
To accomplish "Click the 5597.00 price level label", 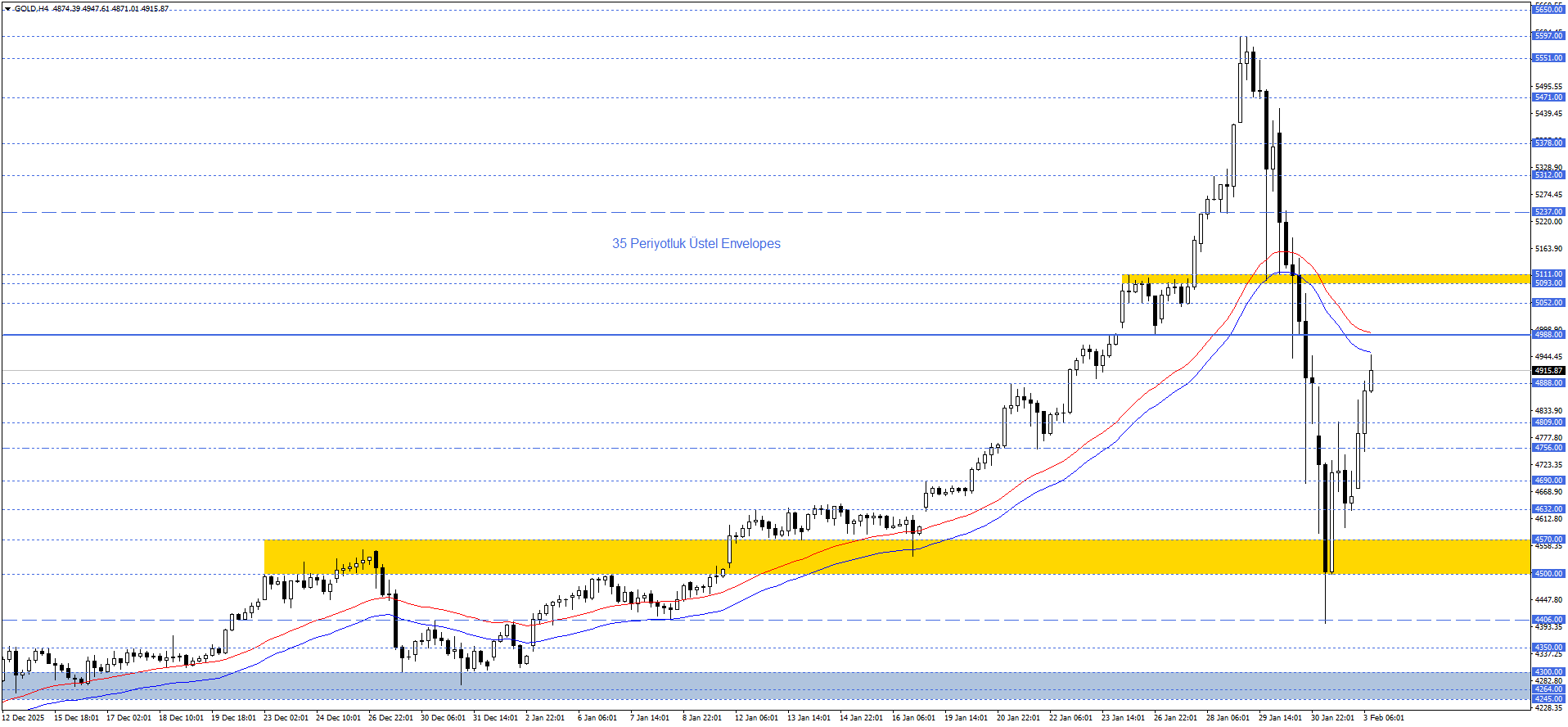I will tap(1548, 36).
